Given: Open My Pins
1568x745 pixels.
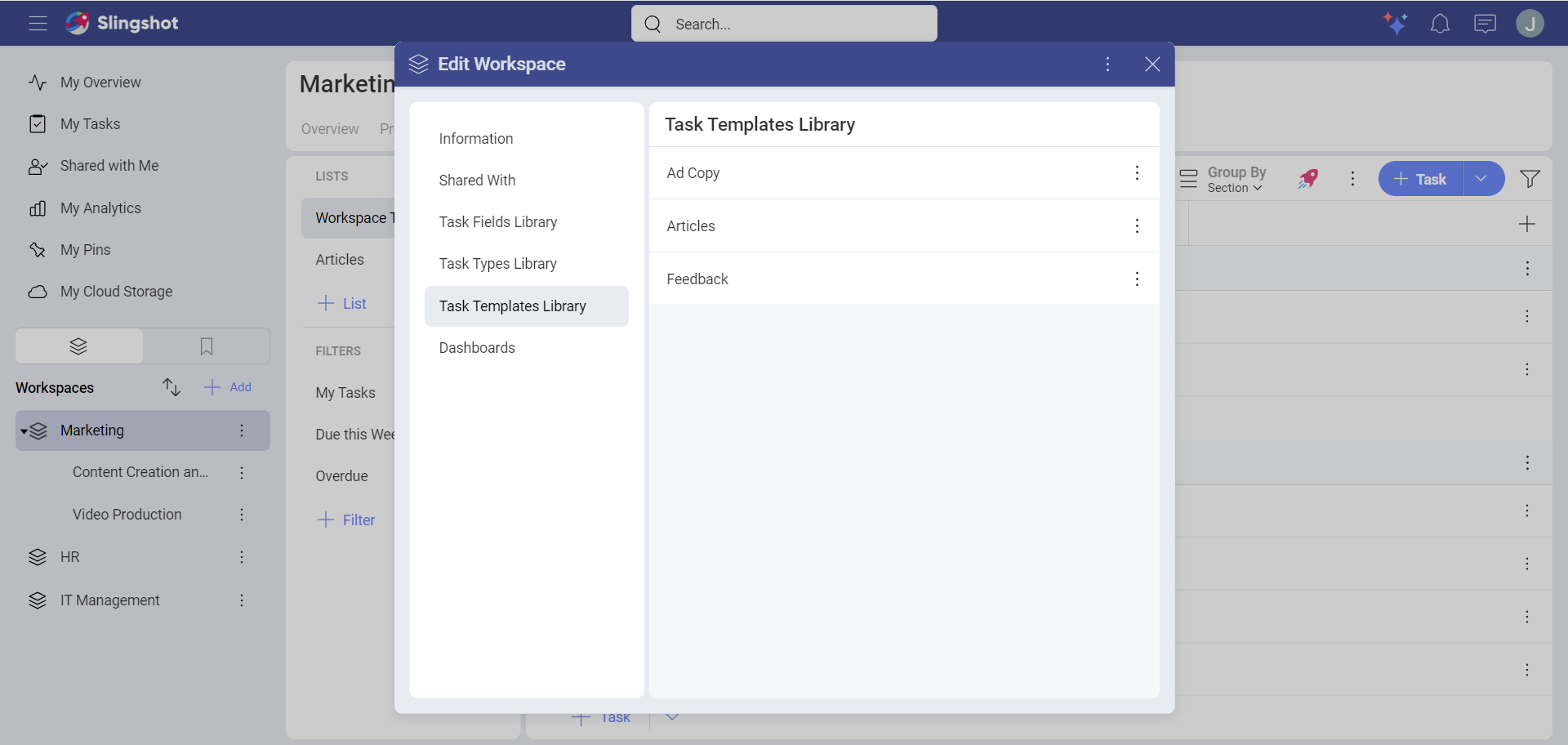Looking at the screenshot, I should click(x=85, y=250).
